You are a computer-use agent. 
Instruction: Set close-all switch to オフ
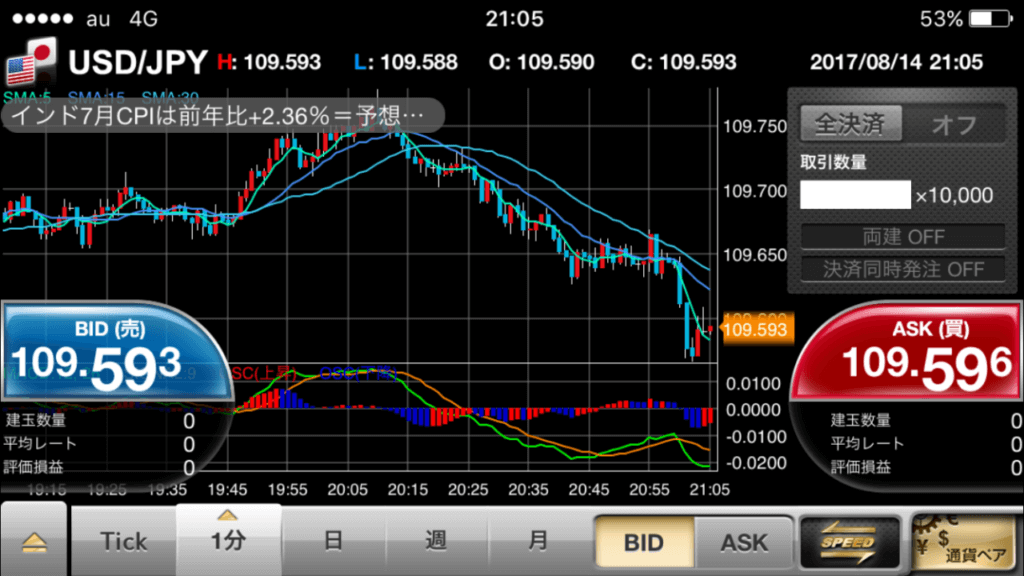coord(953,124)
